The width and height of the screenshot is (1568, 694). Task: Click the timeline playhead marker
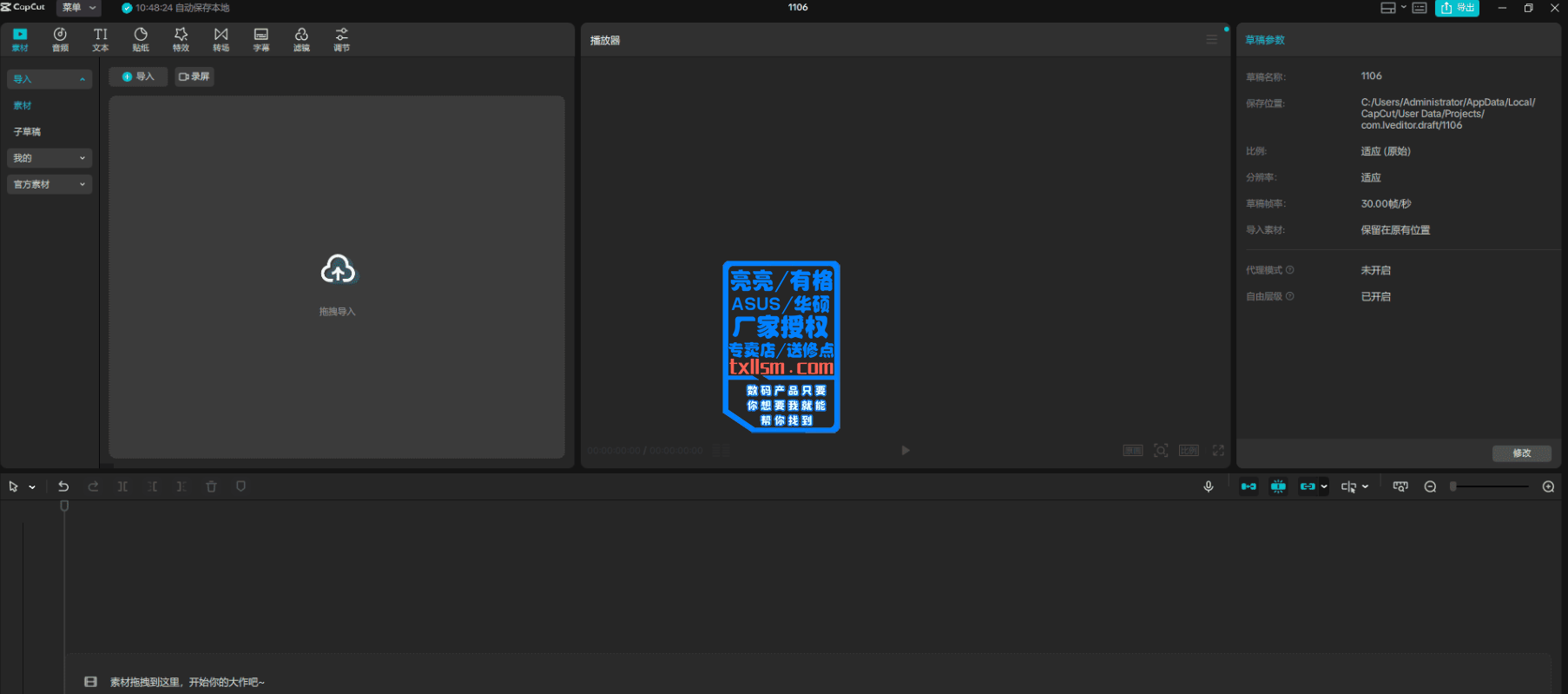click(x=64, y=506)
